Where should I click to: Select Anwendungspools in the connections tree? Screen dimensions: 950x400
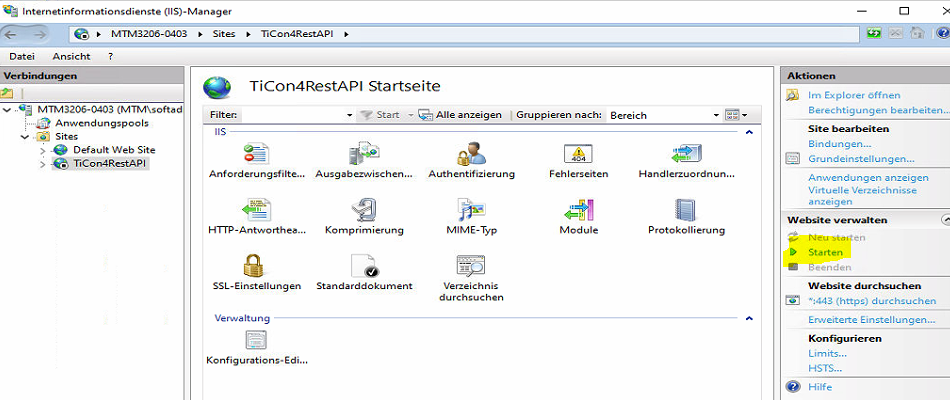(x=101, y=123)
